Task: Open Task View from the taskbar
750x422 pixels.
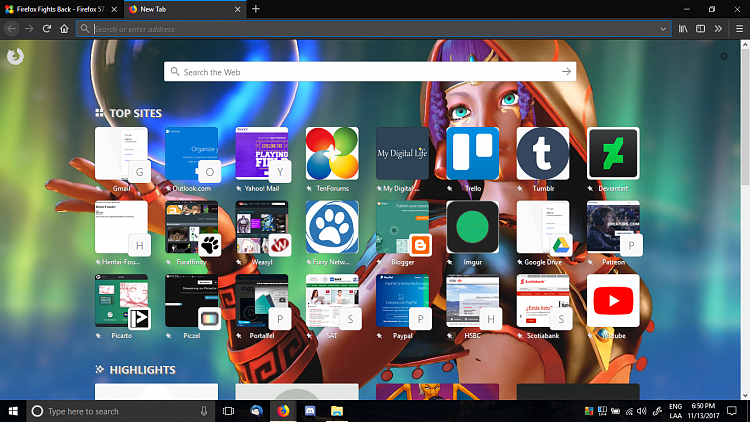Action: tap(229, 411)
